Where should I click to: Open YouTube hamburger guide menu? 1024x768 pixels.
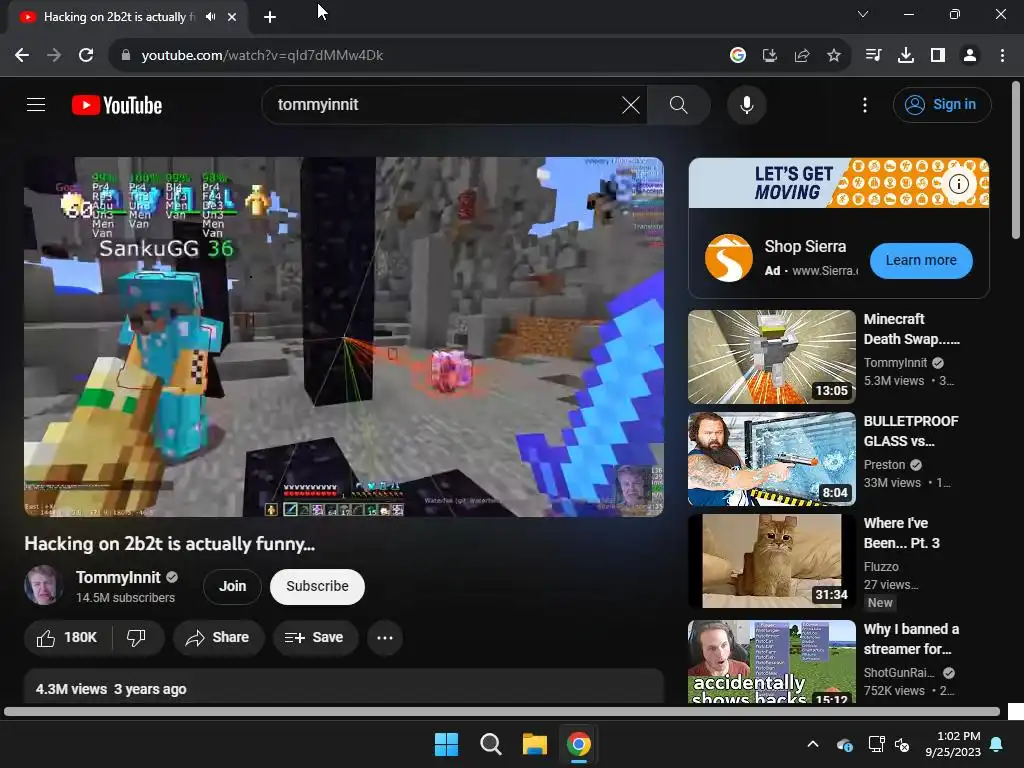tap(36, 104)
